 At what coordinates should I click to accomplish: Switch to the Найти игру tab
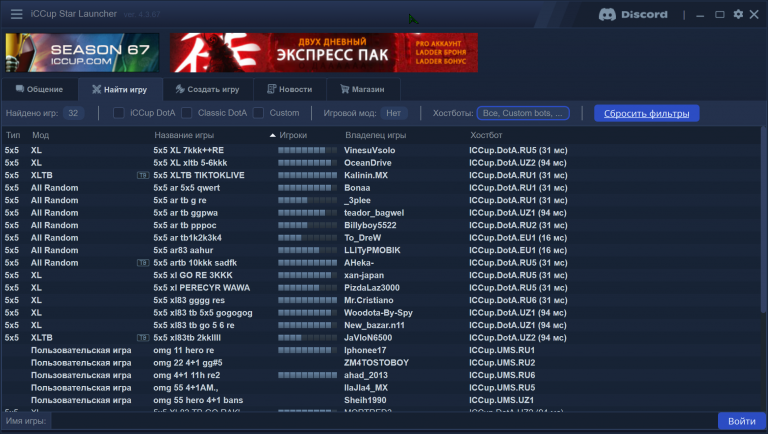120,89
